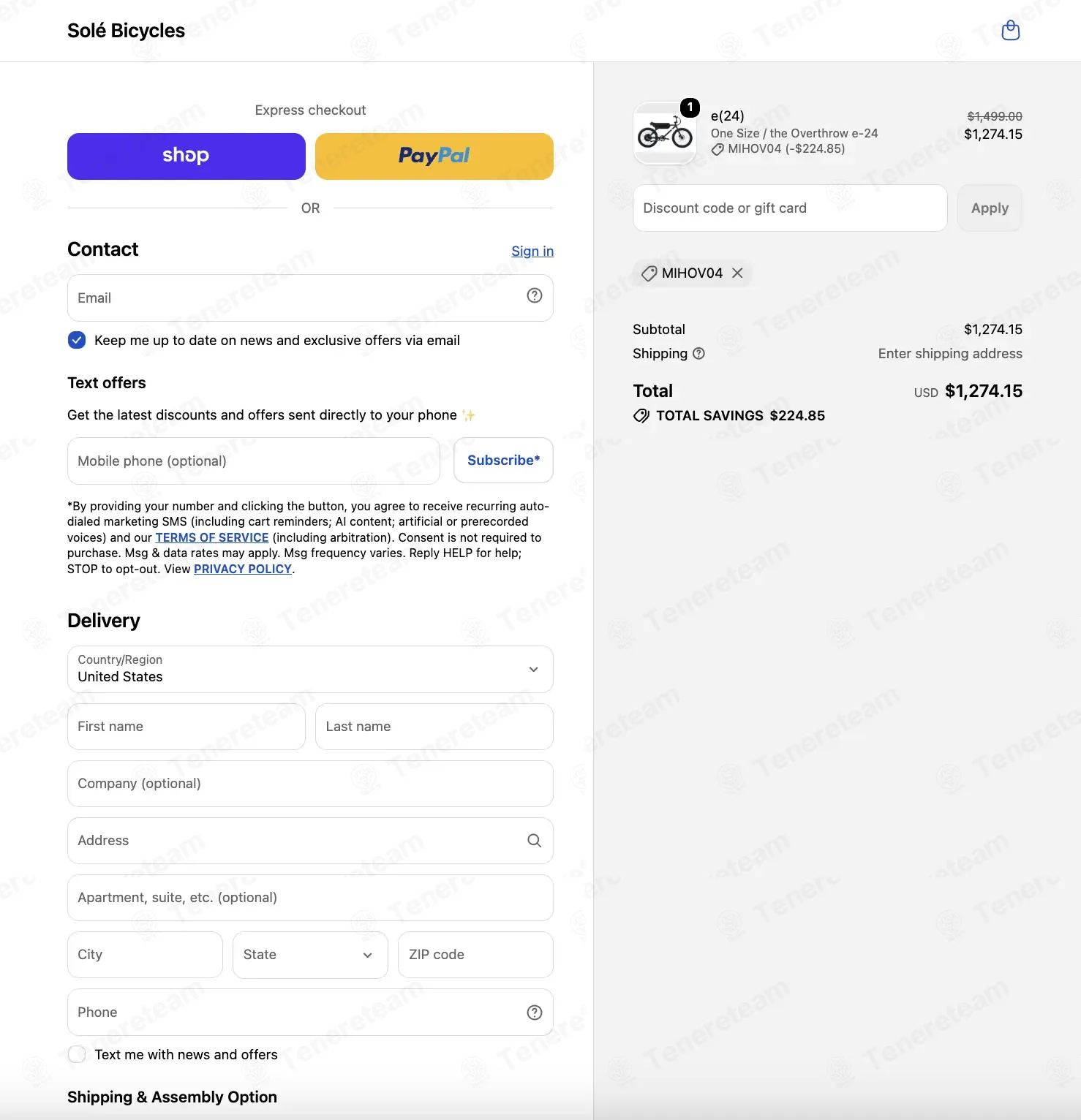Focus the Discount code or gift card field
The image size is (1081, 1120).
[x=790, y=208]
